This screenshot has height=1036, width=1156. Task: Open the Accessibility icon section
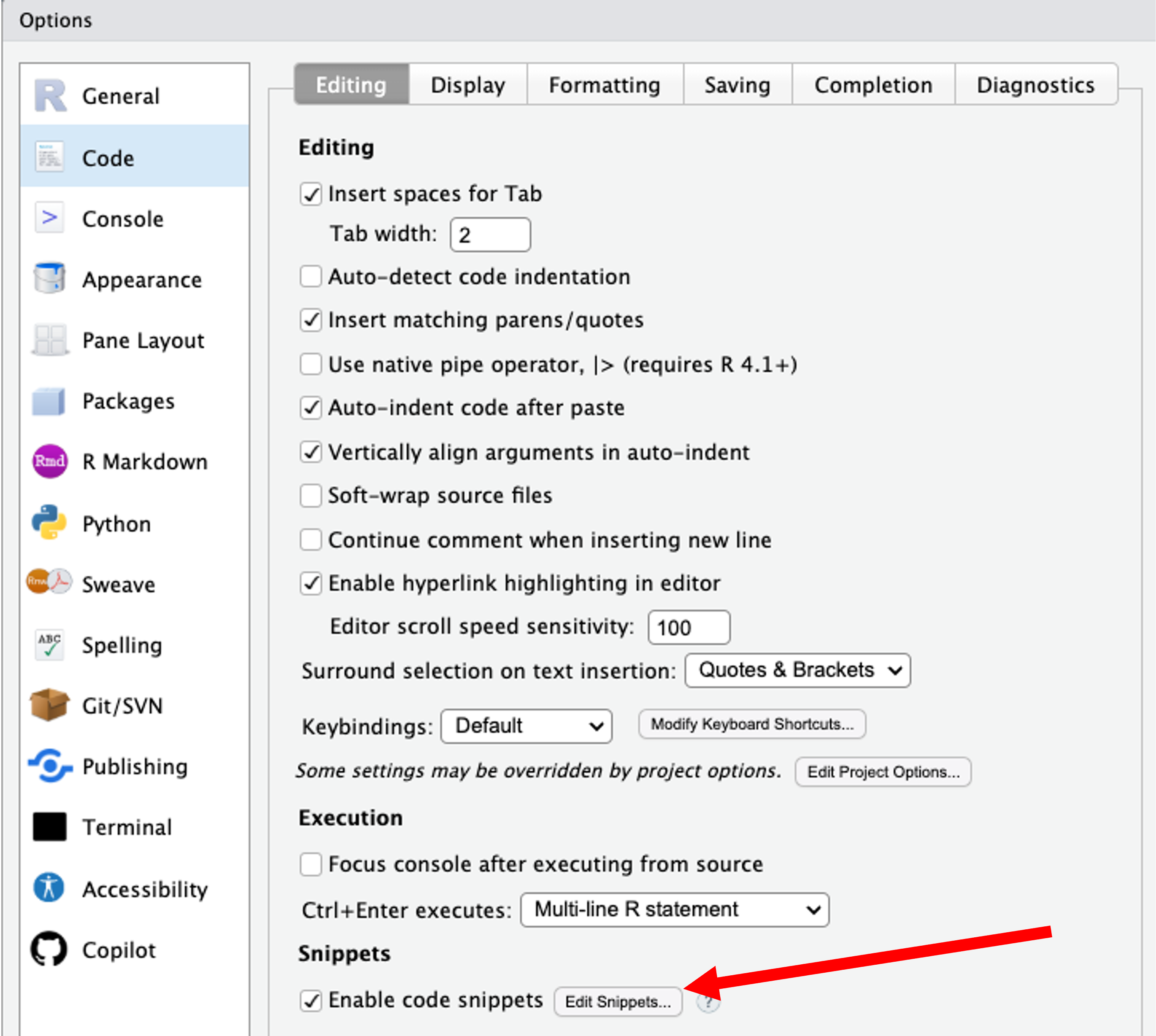49,888
